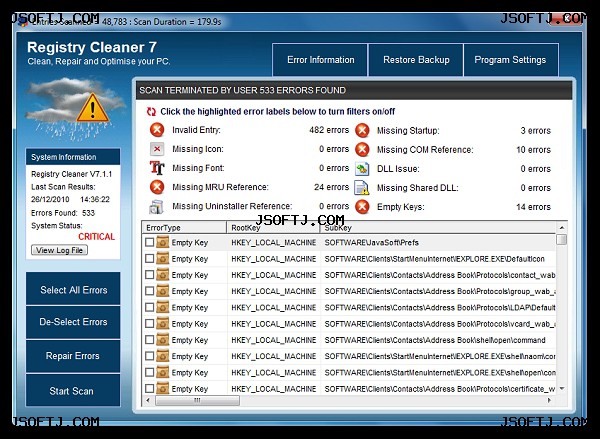Click the key icon for the Address Book\shell\open\command row
The image size is (600, 439).
163,340
